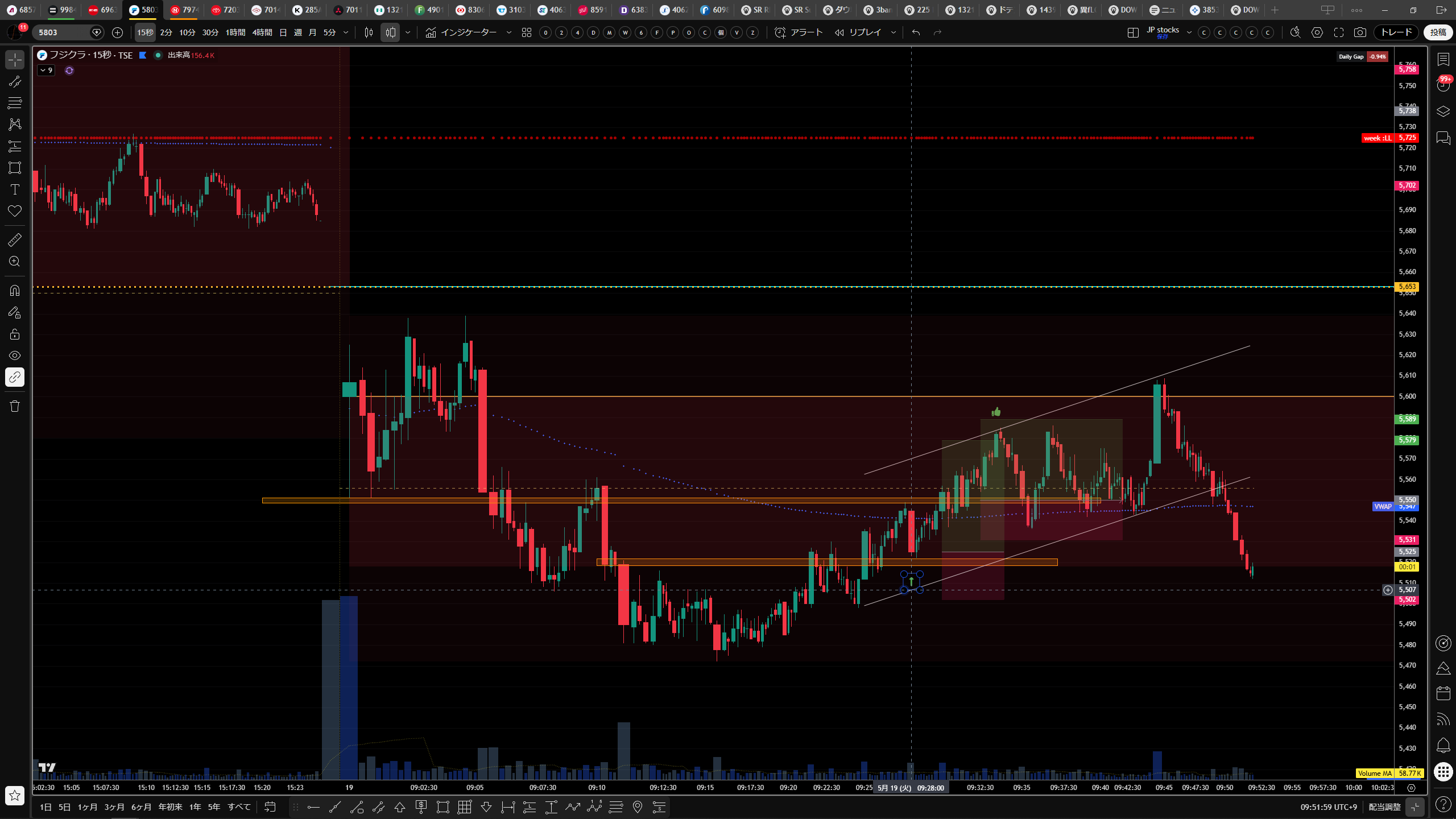Open the go to date calendar icon
1456x819 pixels.
(x=270, y=807)
